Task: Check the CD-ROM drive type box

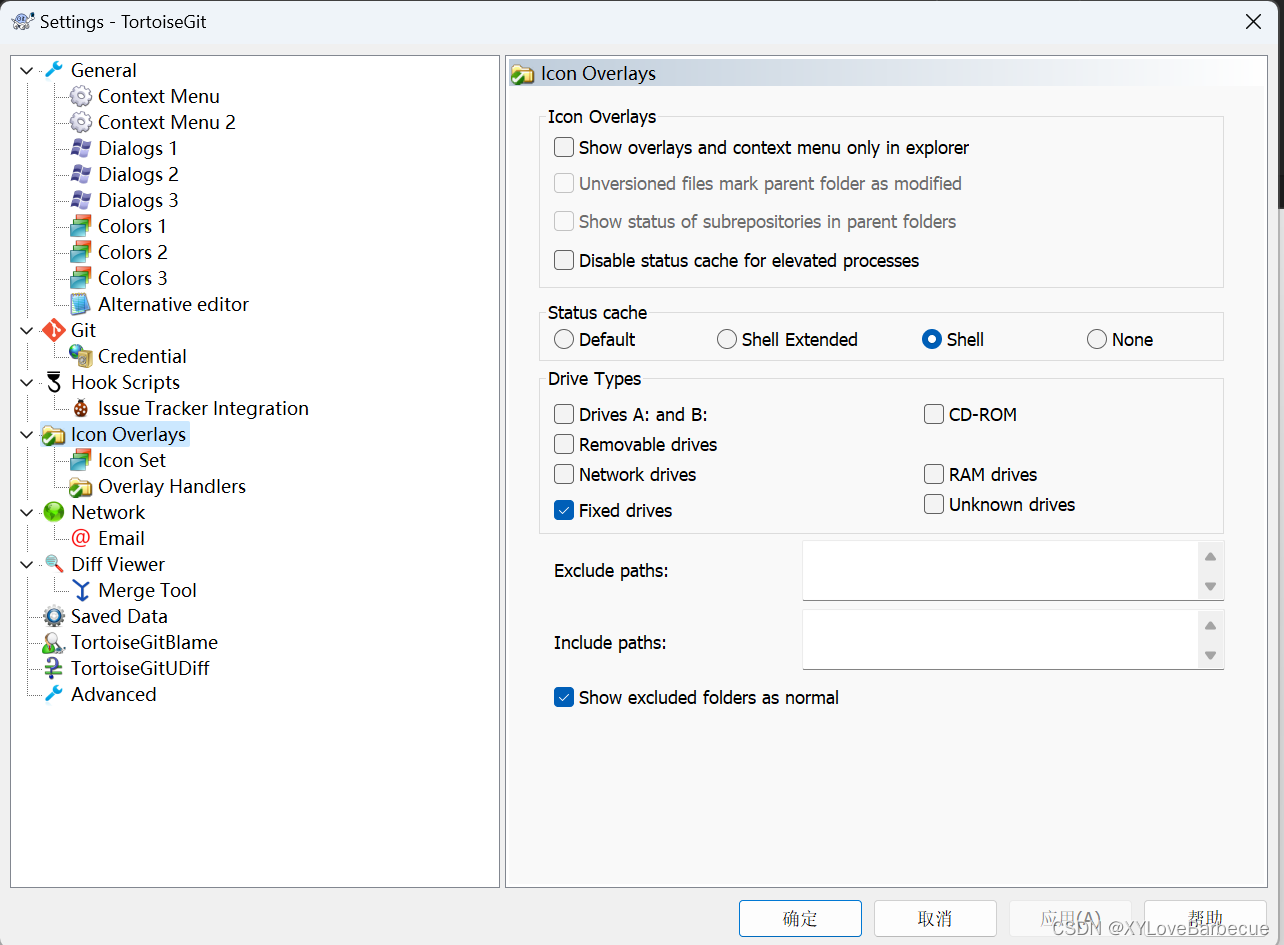Action: click(934, 414)
